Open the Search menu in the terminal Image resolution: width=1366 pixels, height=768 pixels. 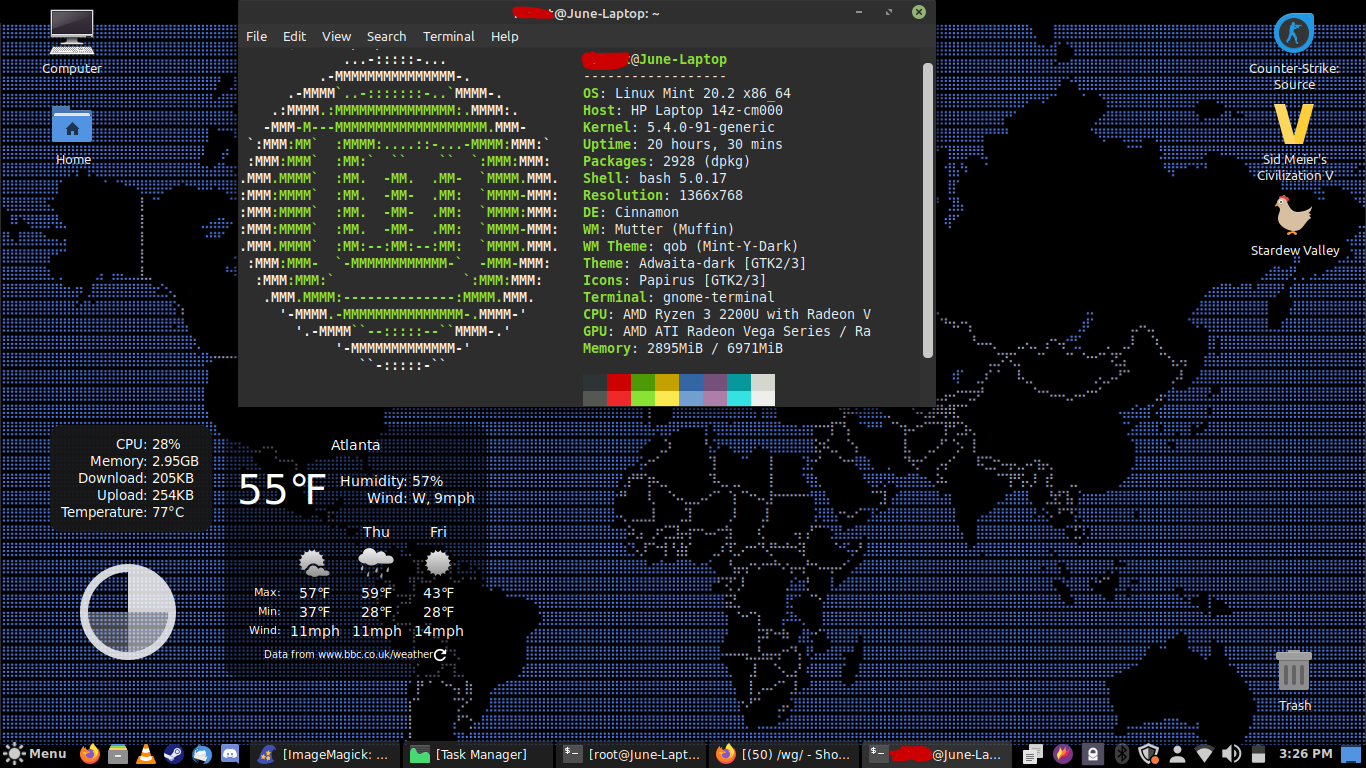click(386, 36)
